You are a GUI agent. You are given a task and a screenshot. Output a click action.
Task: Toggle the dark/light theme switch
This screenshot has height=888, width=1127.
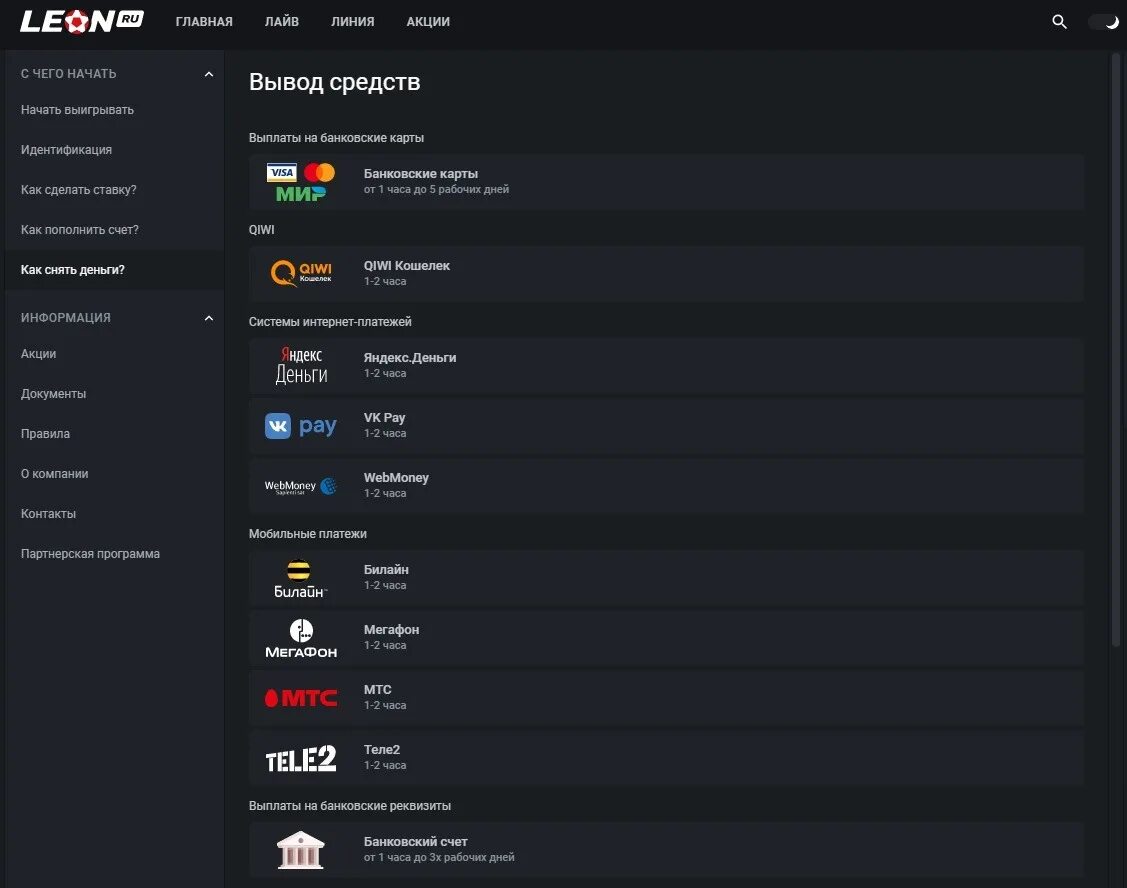pyautogui.click(x=1103, y=22)
